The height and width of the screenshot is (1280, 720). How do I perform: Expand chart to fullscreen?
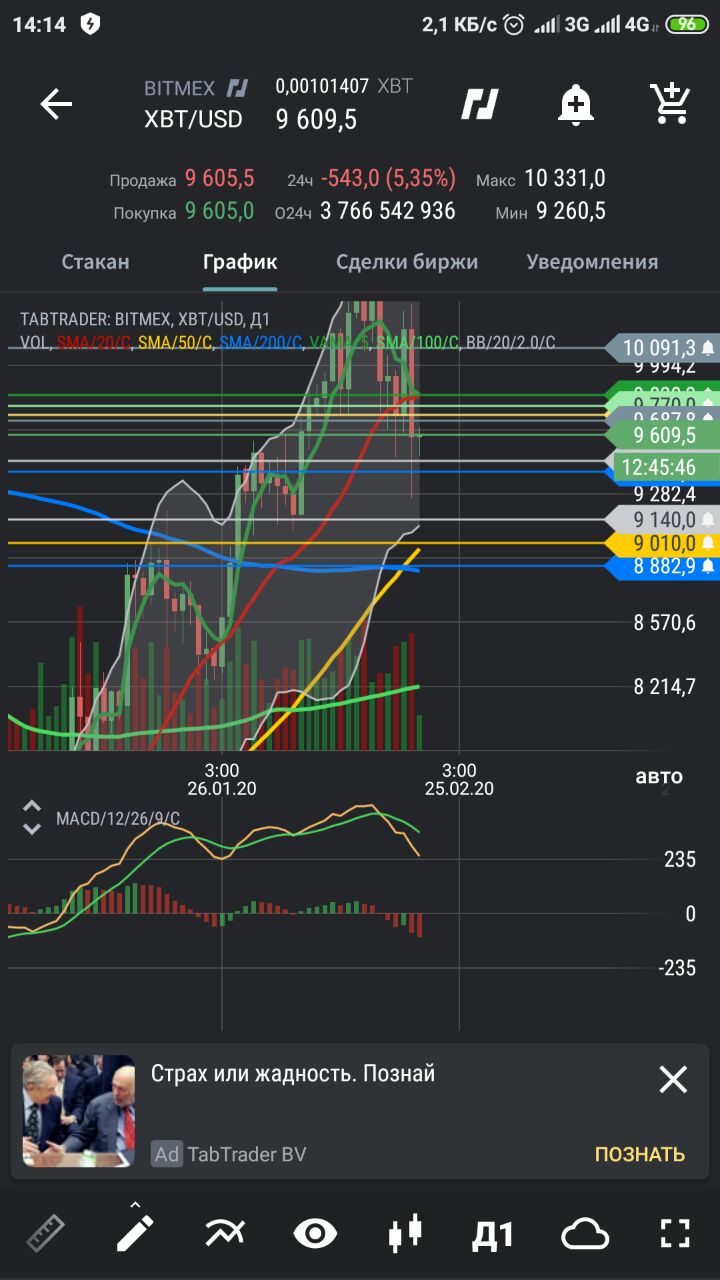676,1233
